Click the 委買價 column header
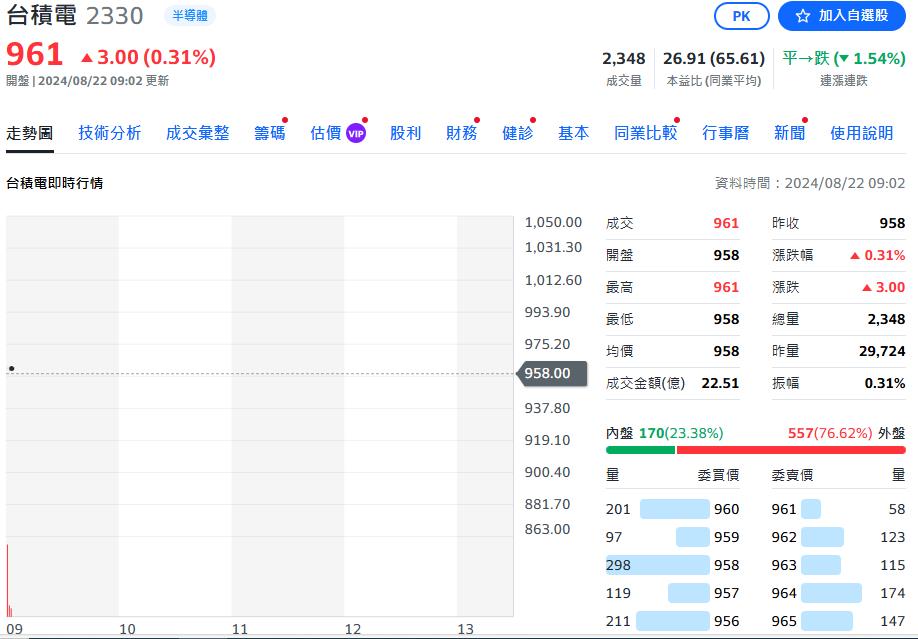Image resolution: width=918 pixels, height=639 pixels. click(718, 475)
